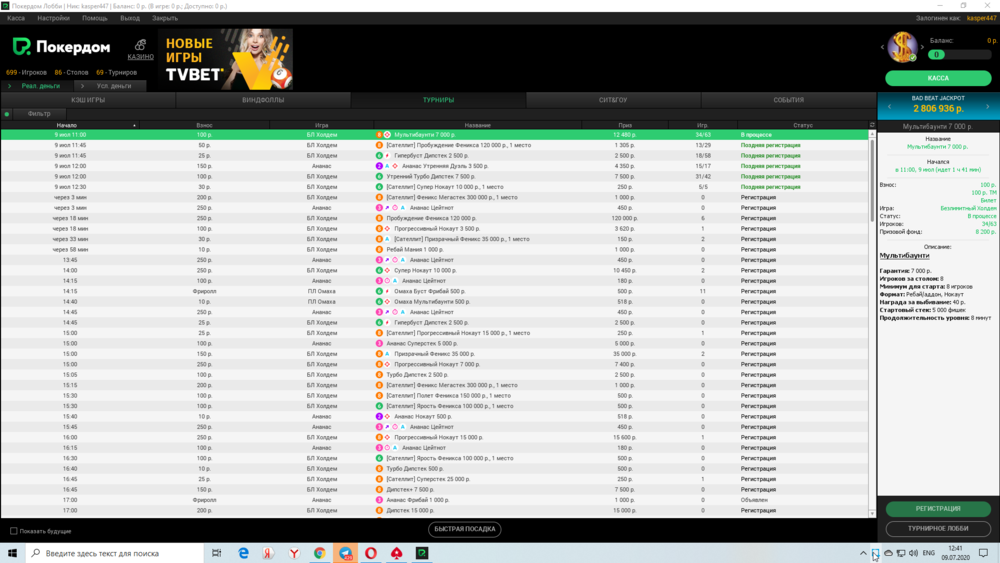Open Task View in the taskbar
This screenshot has height=563, width=1000.
coord(217,553)
